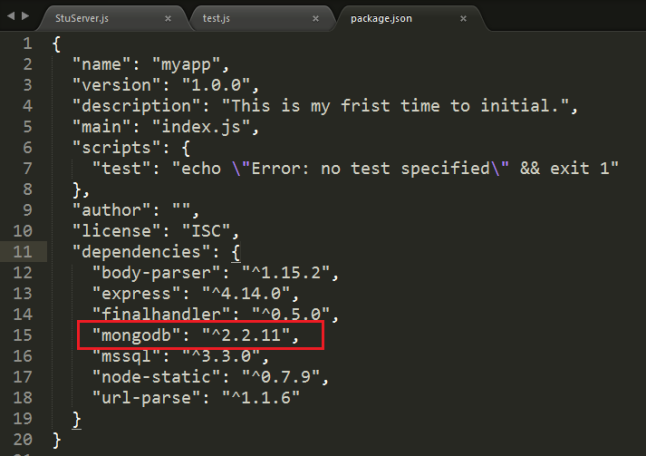Close the StuServer.js tab
This screenshot has height=456, width=646.
(x=168, y=19)
